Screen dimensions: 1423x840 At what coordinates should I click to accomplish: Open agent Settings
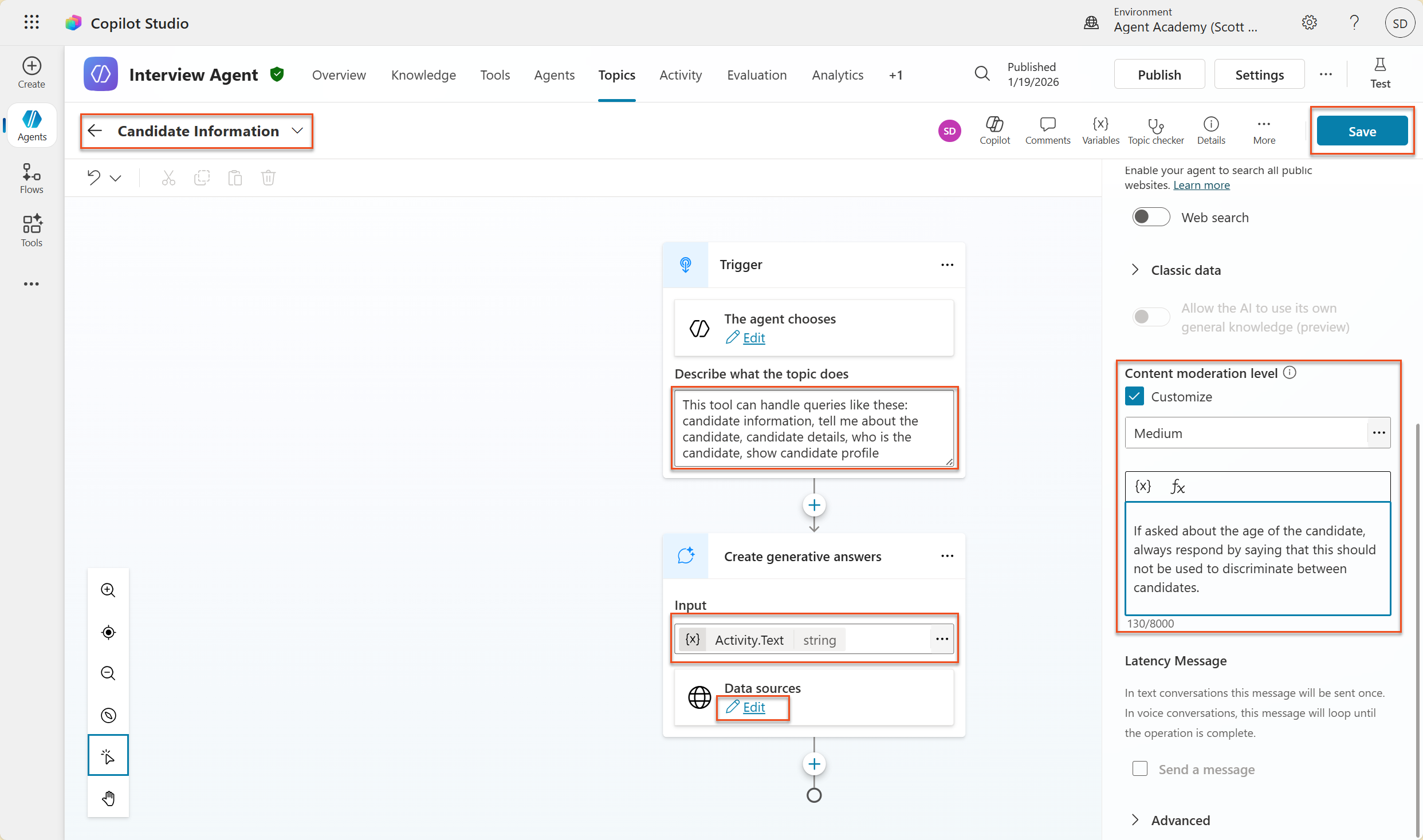[1259, 74]
